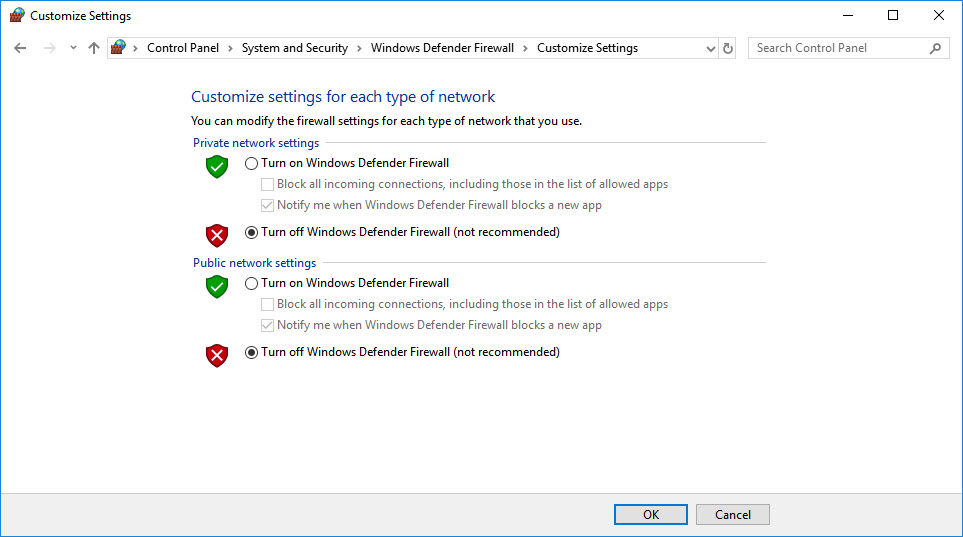This screenshot has width=963, height=537.
Task: Click firewall icon in address bar
Action: click(x=120, y=48)
